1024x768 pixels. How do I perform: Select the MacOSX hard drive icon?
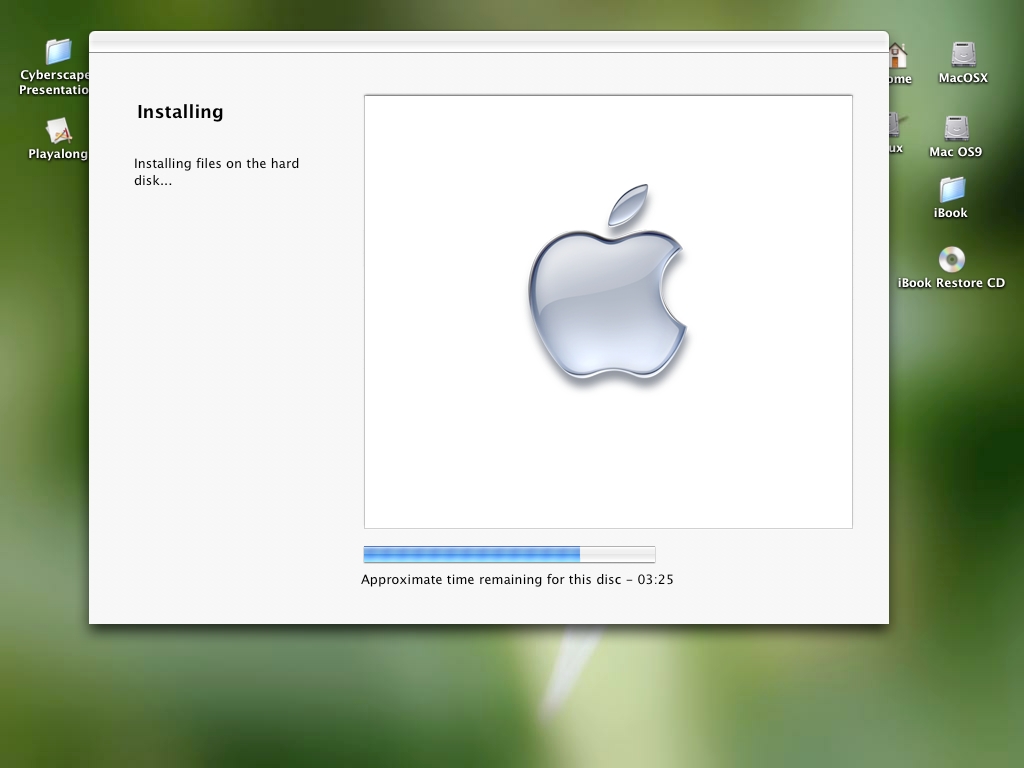pos(963,54)
